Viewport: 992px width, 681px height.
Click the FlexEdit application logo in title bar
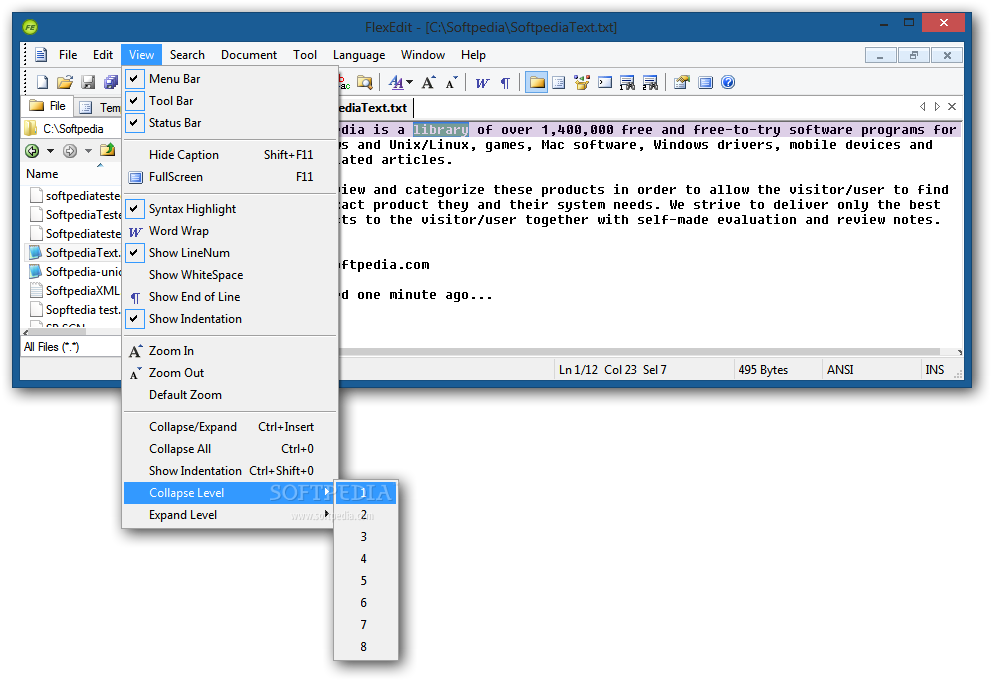30,27
